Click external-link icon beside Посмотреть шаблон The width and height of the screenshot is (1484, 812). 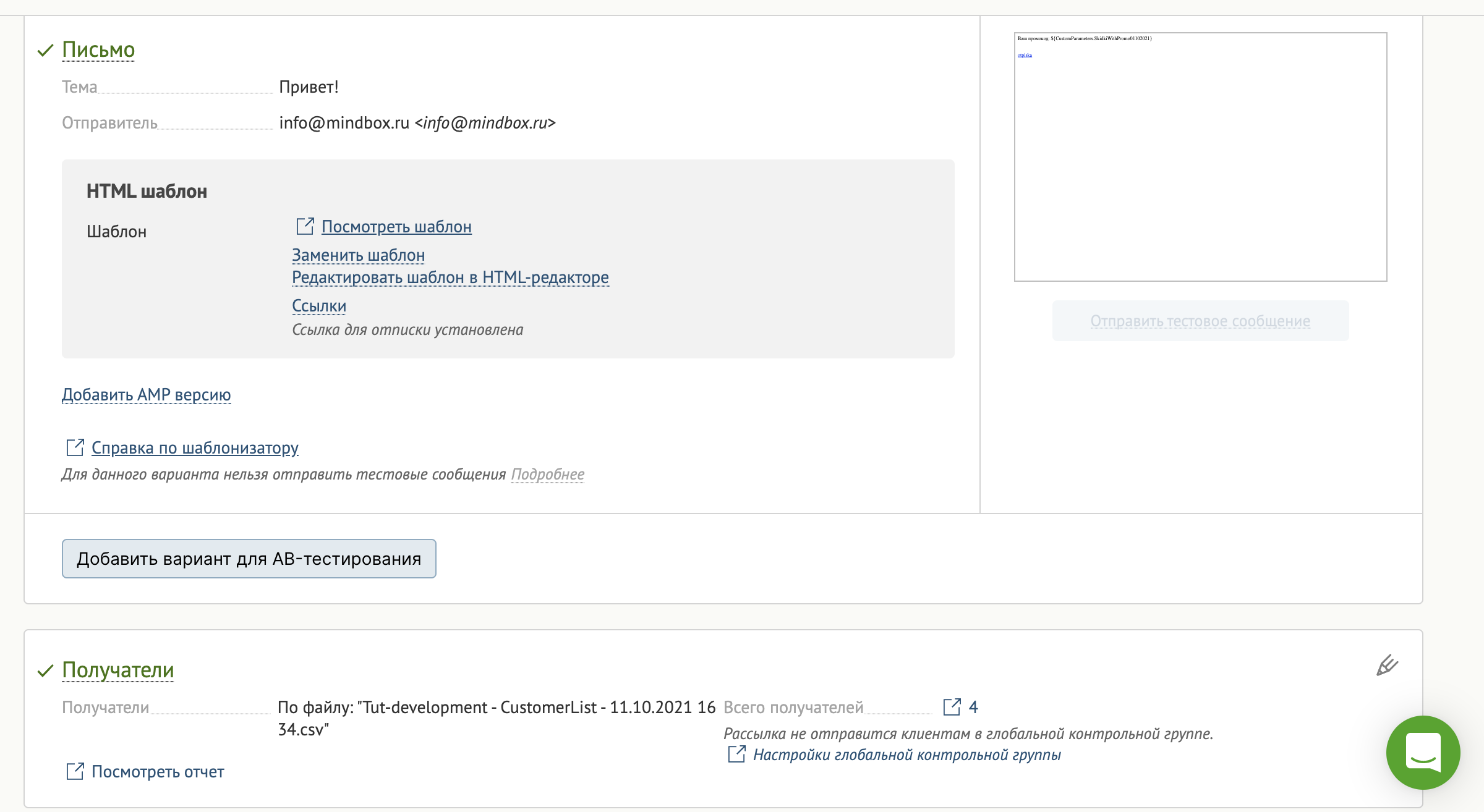(305, 226)
